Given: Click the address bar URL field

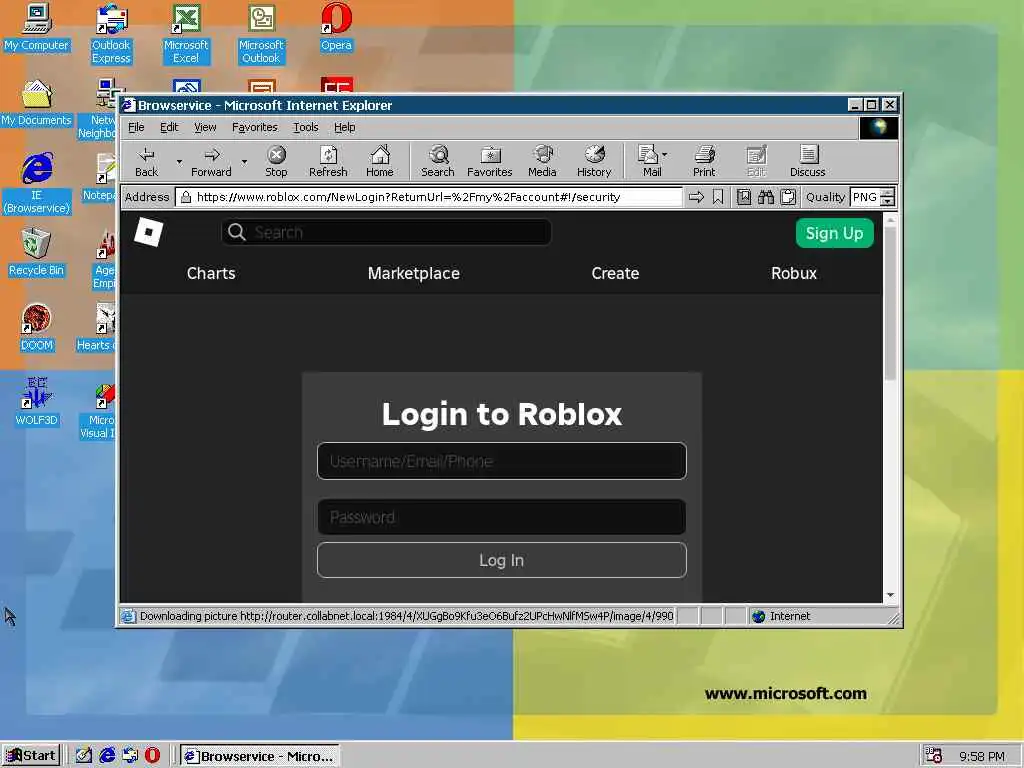Looking at the screenshot, I should pos(428,197).
